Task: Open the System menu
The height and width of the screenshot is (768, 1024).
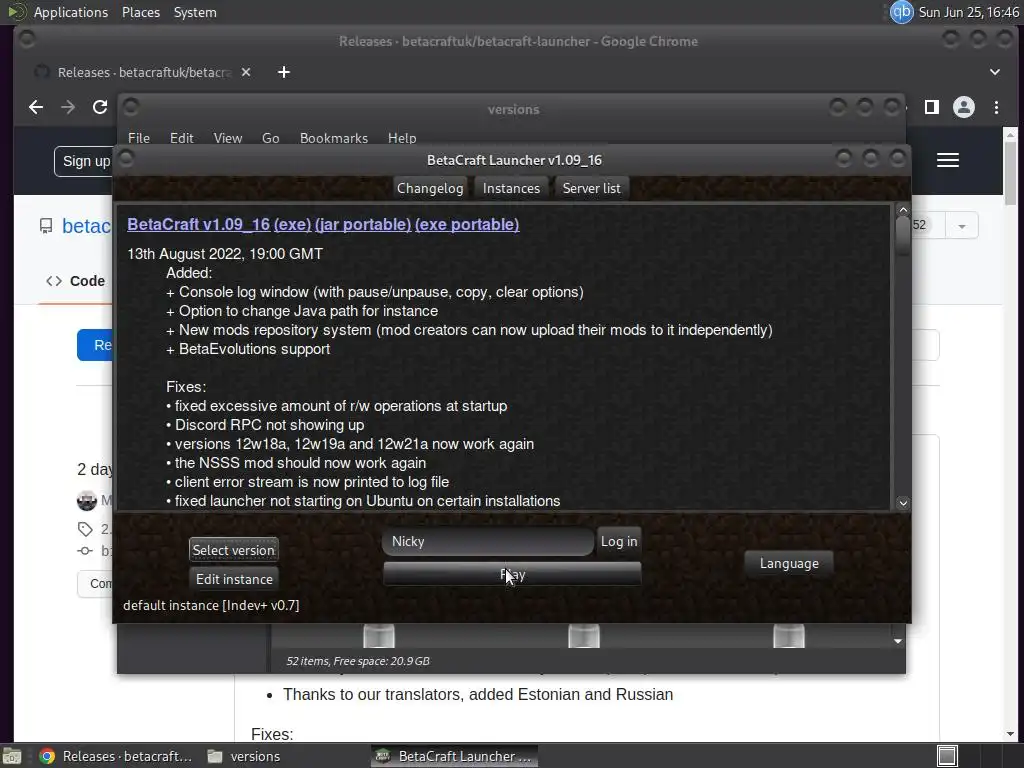Action: (195, 12)
